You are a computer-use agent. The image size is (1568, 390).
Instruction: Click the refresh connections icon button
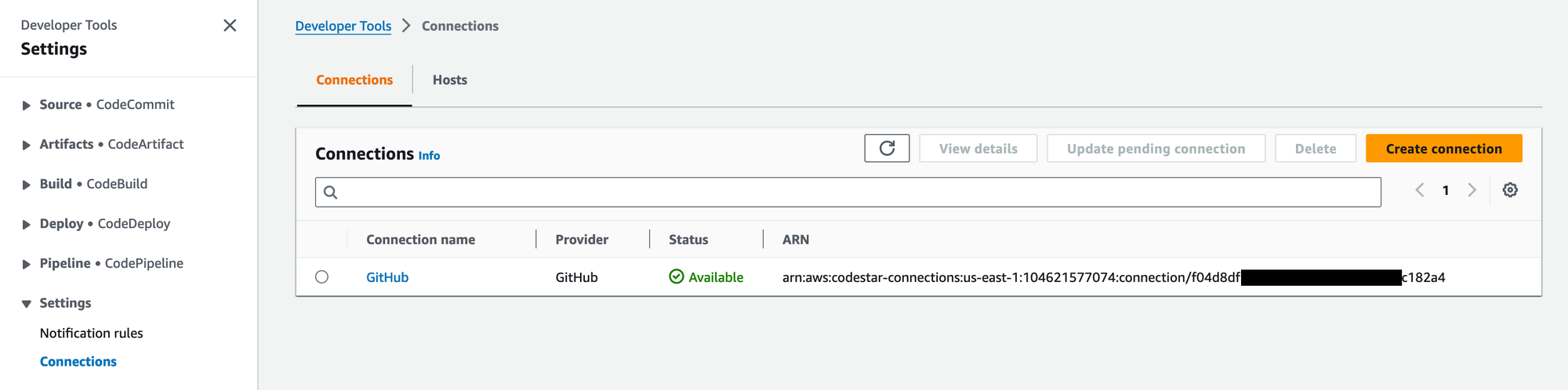pyautogui.click(x=887, y=148)
